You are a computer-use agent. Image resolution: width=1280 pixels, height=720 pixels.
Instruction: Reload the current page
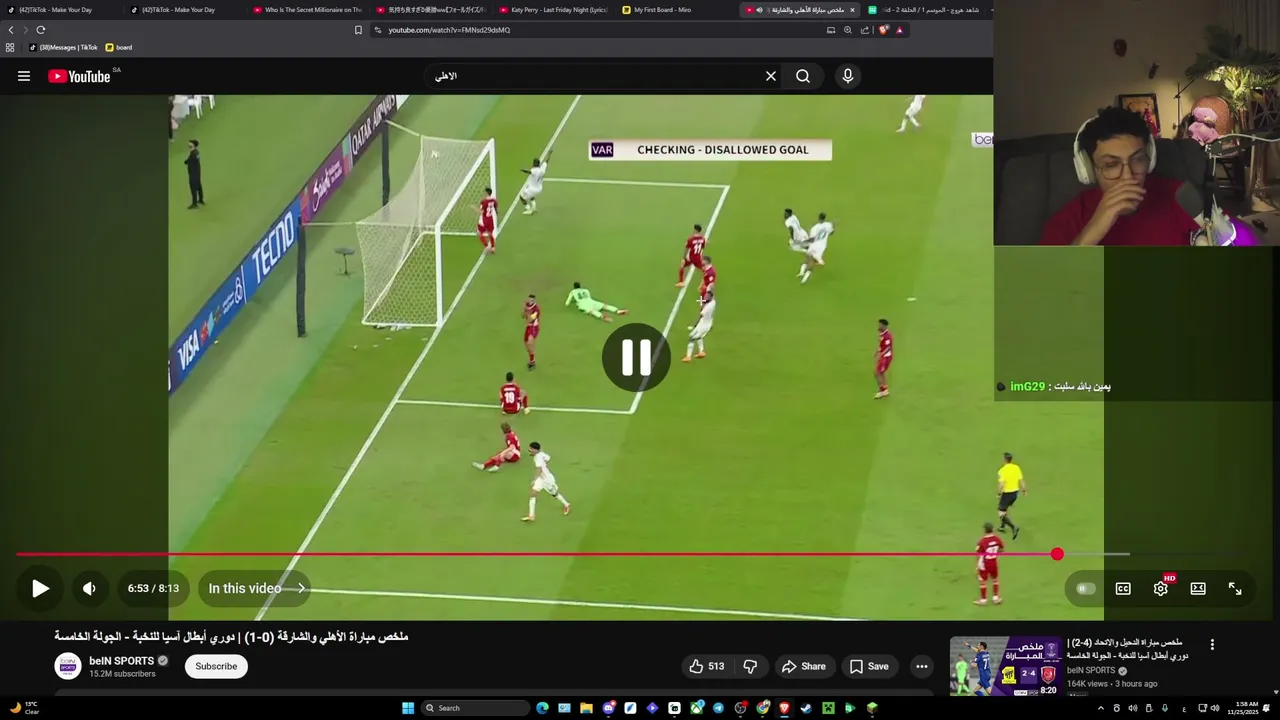pos(40,30)
